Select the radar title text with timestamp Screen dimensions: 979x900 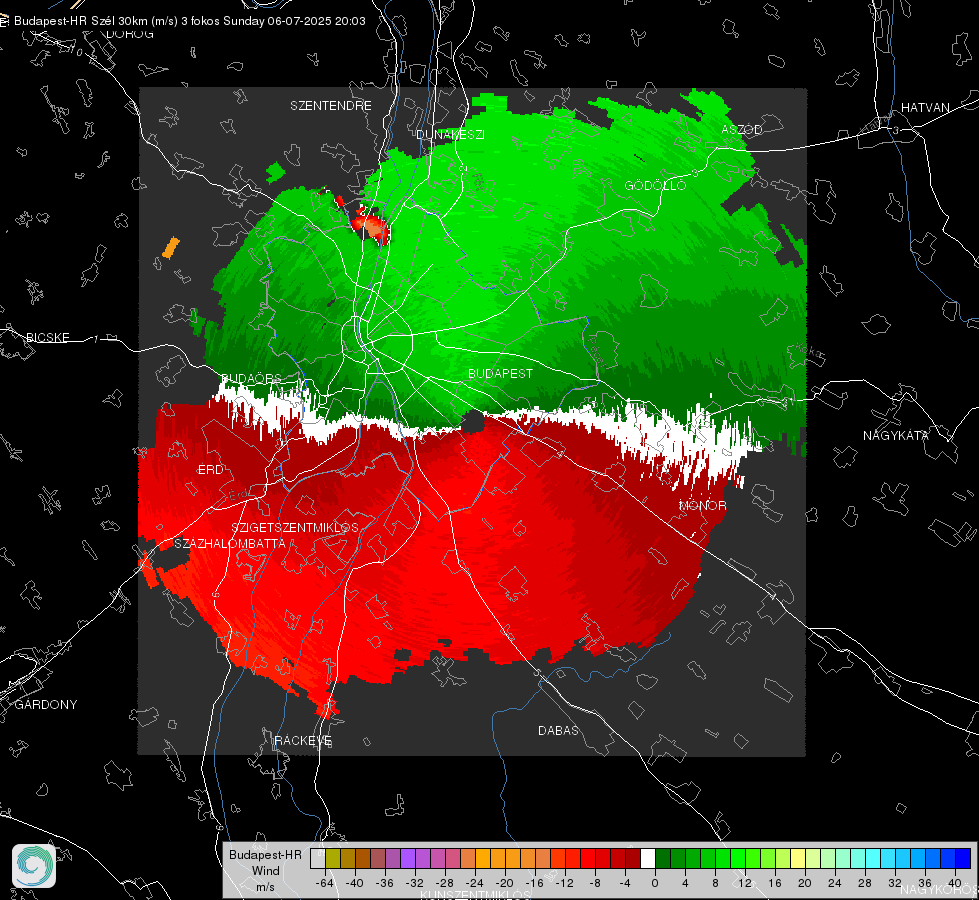click(190, 21)
